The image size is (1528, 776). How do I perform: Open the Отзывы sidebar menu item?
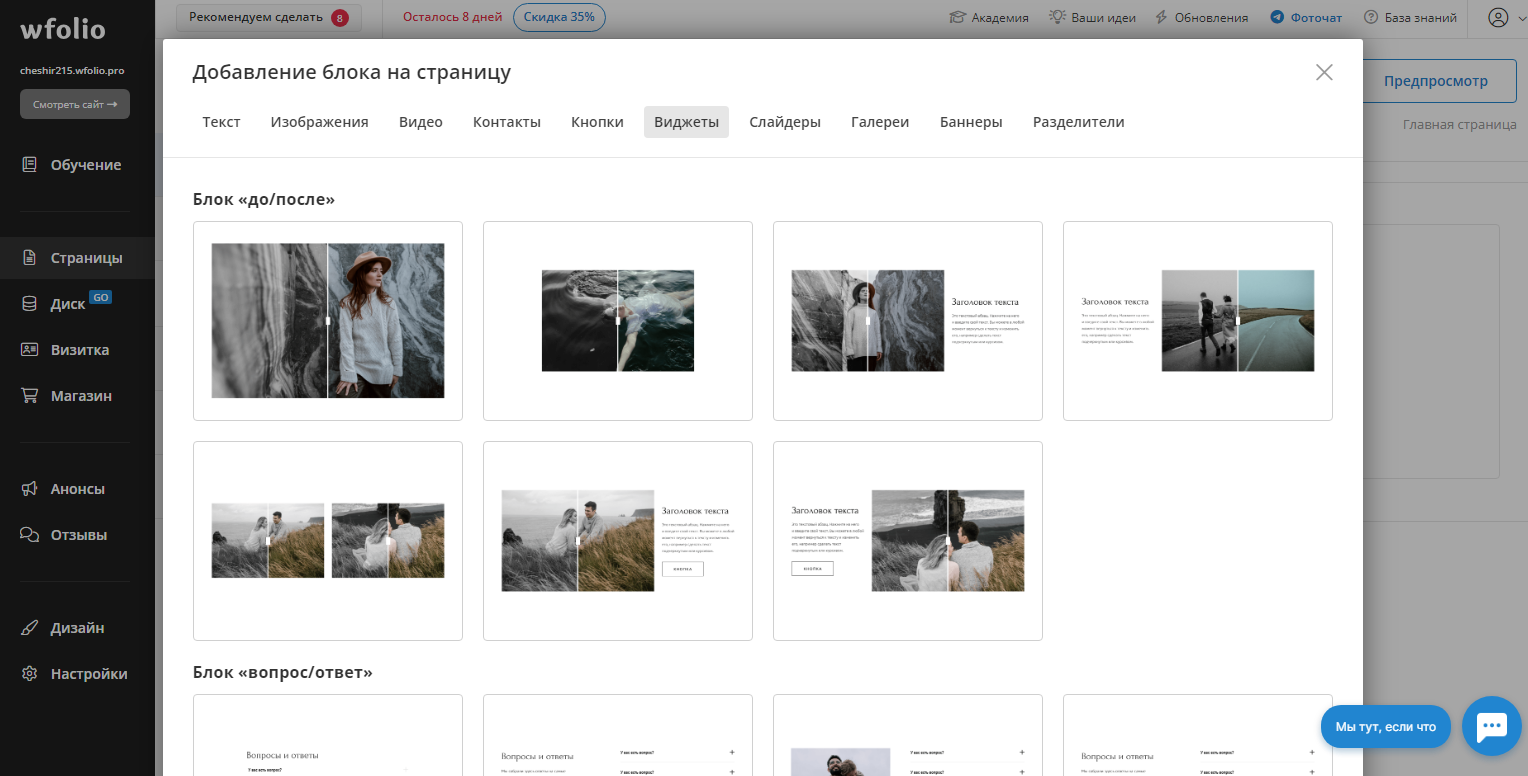pos(77,535)
